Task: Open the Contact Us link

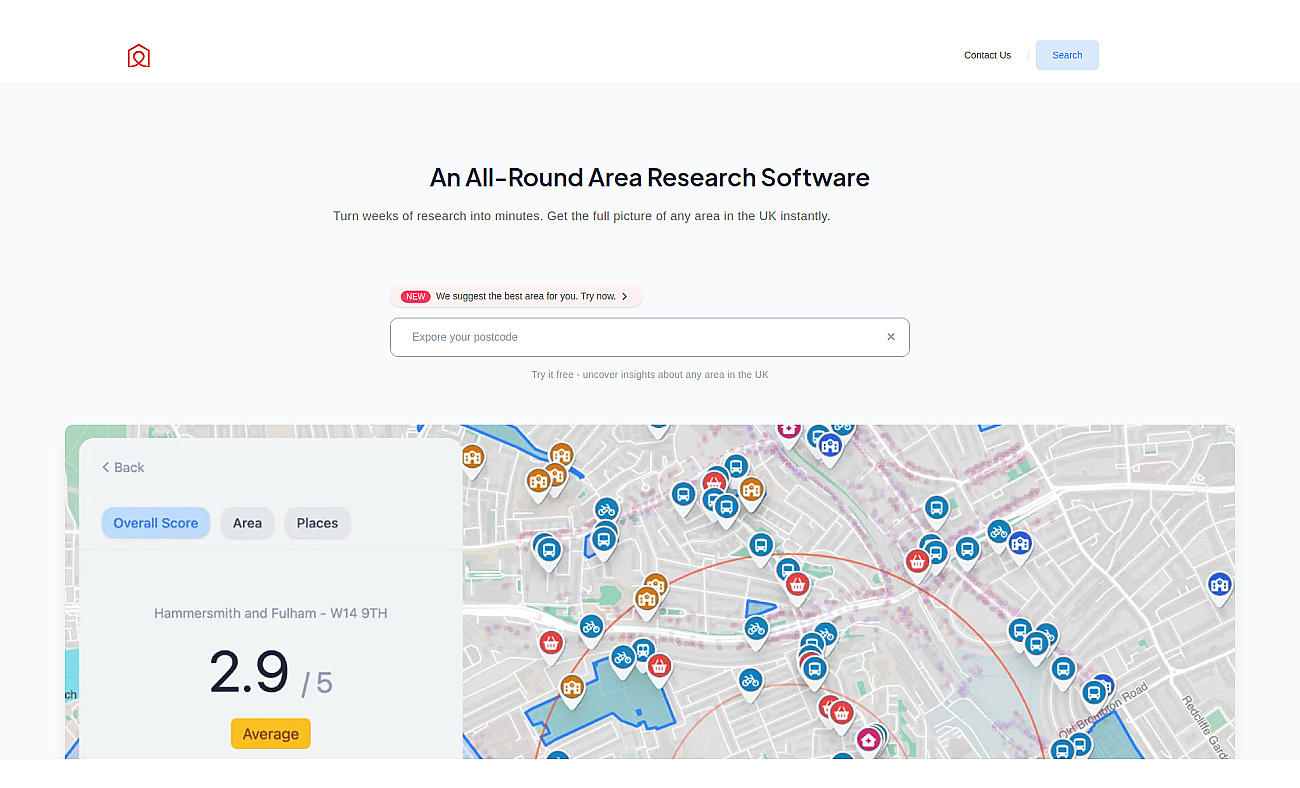Action: coord(987,55)
